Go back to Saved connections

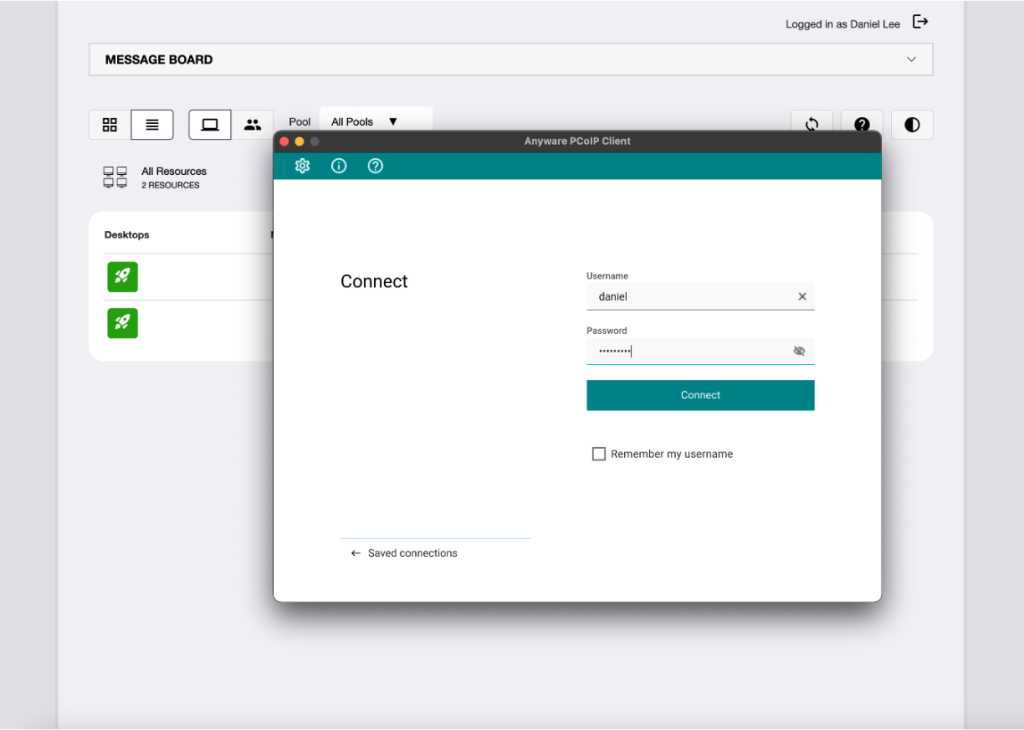(x=404, y=553)
